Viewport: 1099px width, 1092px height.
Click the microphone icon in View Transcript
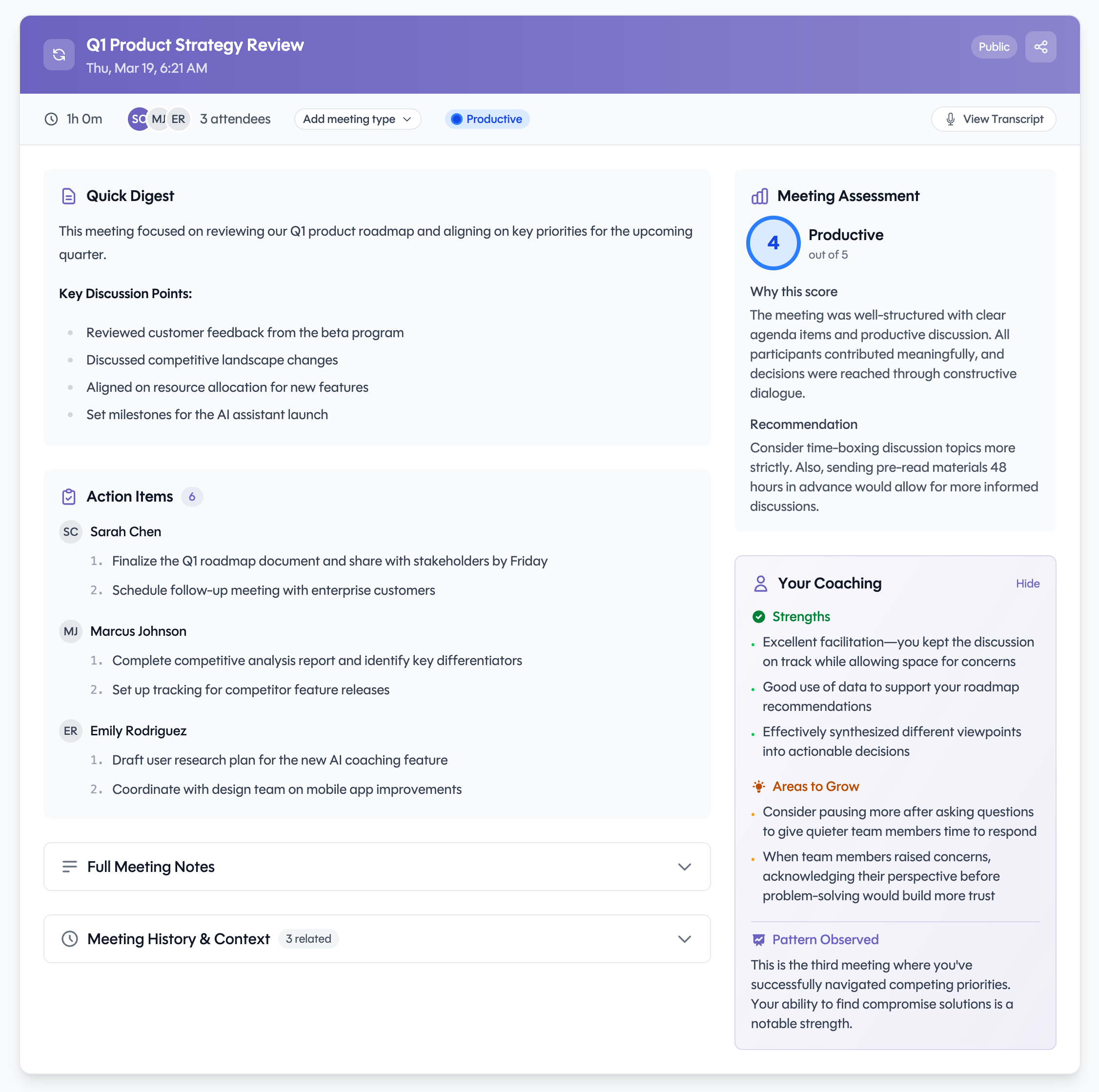[x=950, y=120]
